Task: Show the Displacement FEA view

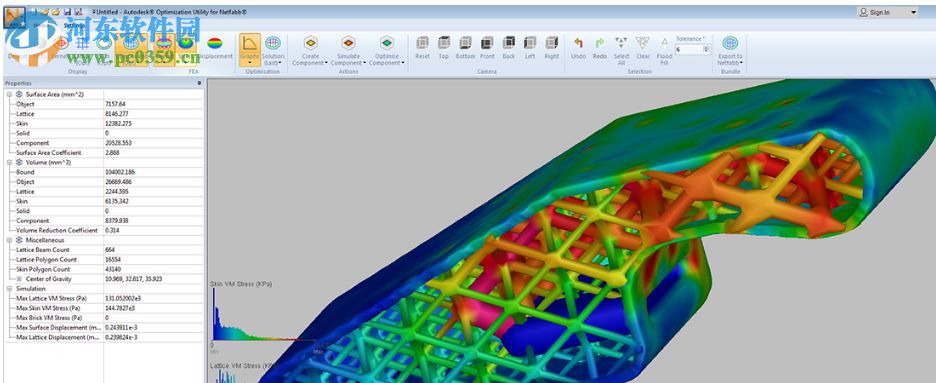Action: click(x=214, y=48)
